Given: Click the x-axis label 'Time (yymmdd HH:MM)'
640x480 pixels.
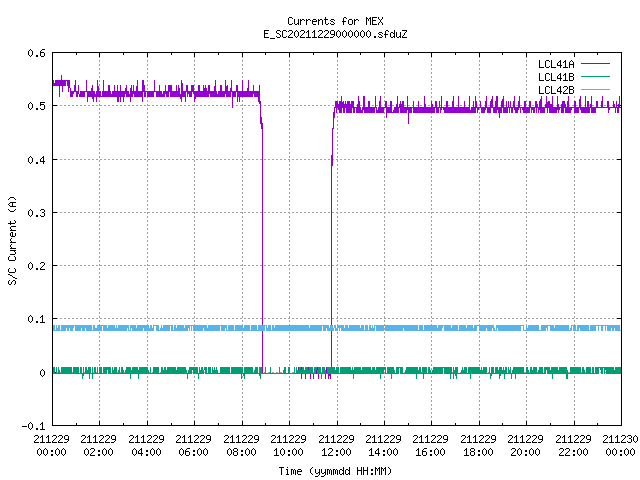Looking at the screenshot, I should point(335,471).
